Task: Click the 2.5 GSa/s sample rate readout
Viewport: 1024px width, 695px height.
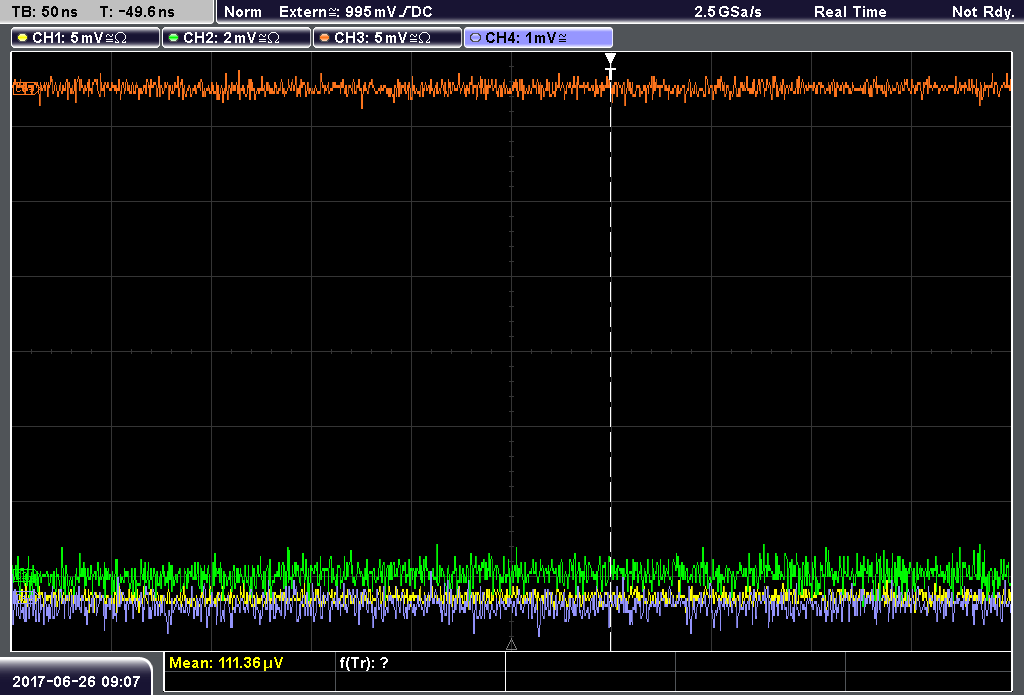Action: [728, 12]
